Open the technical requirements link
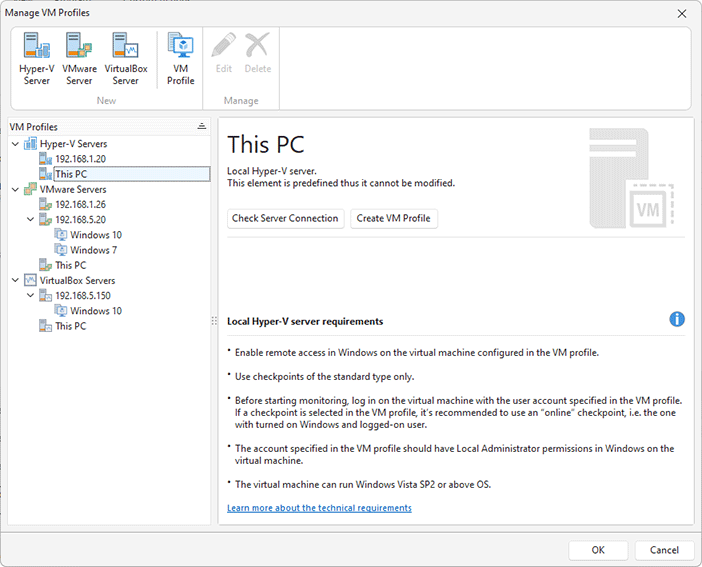Image resolution: width=702 pixels, height=567 pixels. click(319, 508)
